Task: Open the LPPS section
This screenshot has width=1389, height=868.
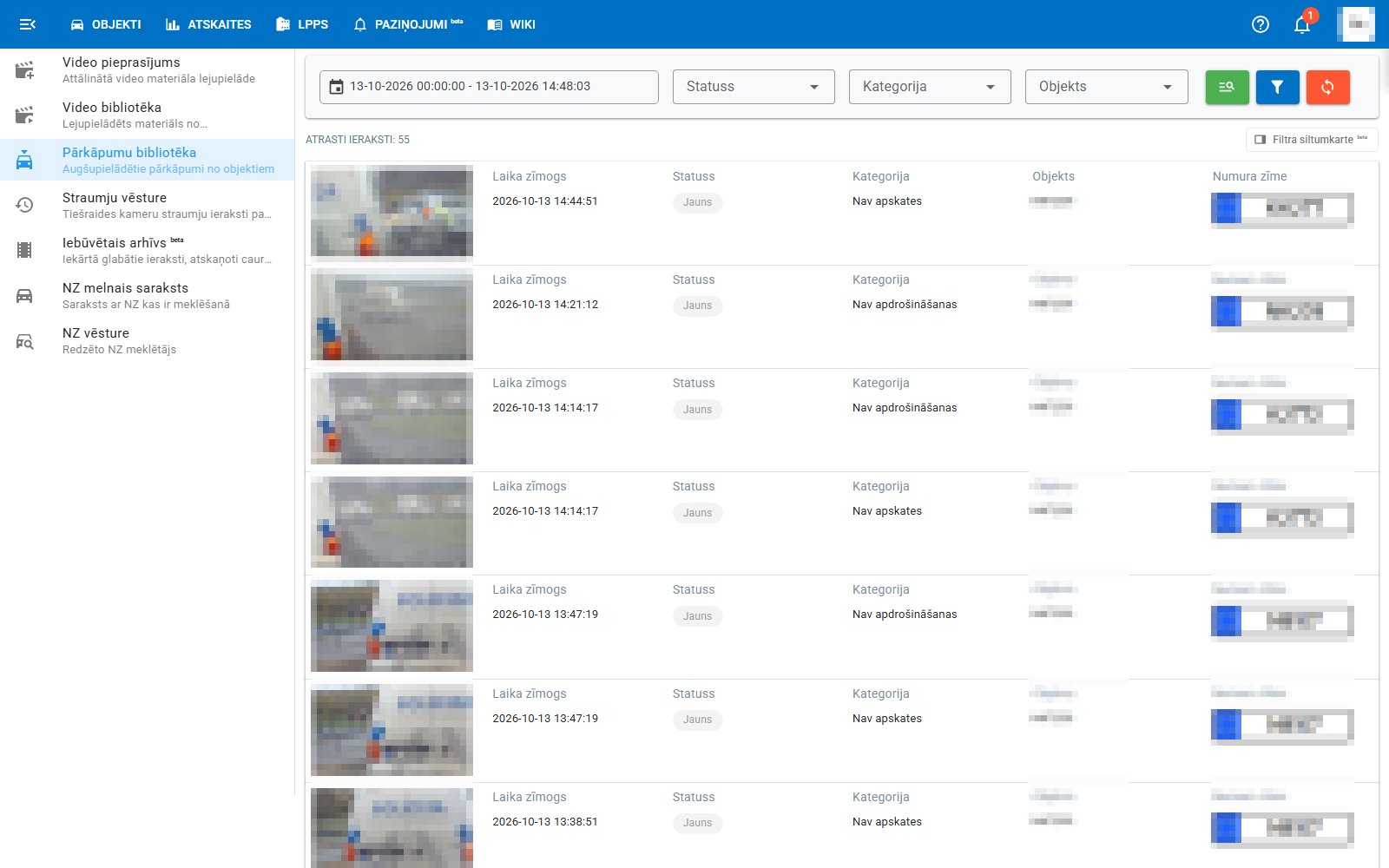Action: (302, 24)
